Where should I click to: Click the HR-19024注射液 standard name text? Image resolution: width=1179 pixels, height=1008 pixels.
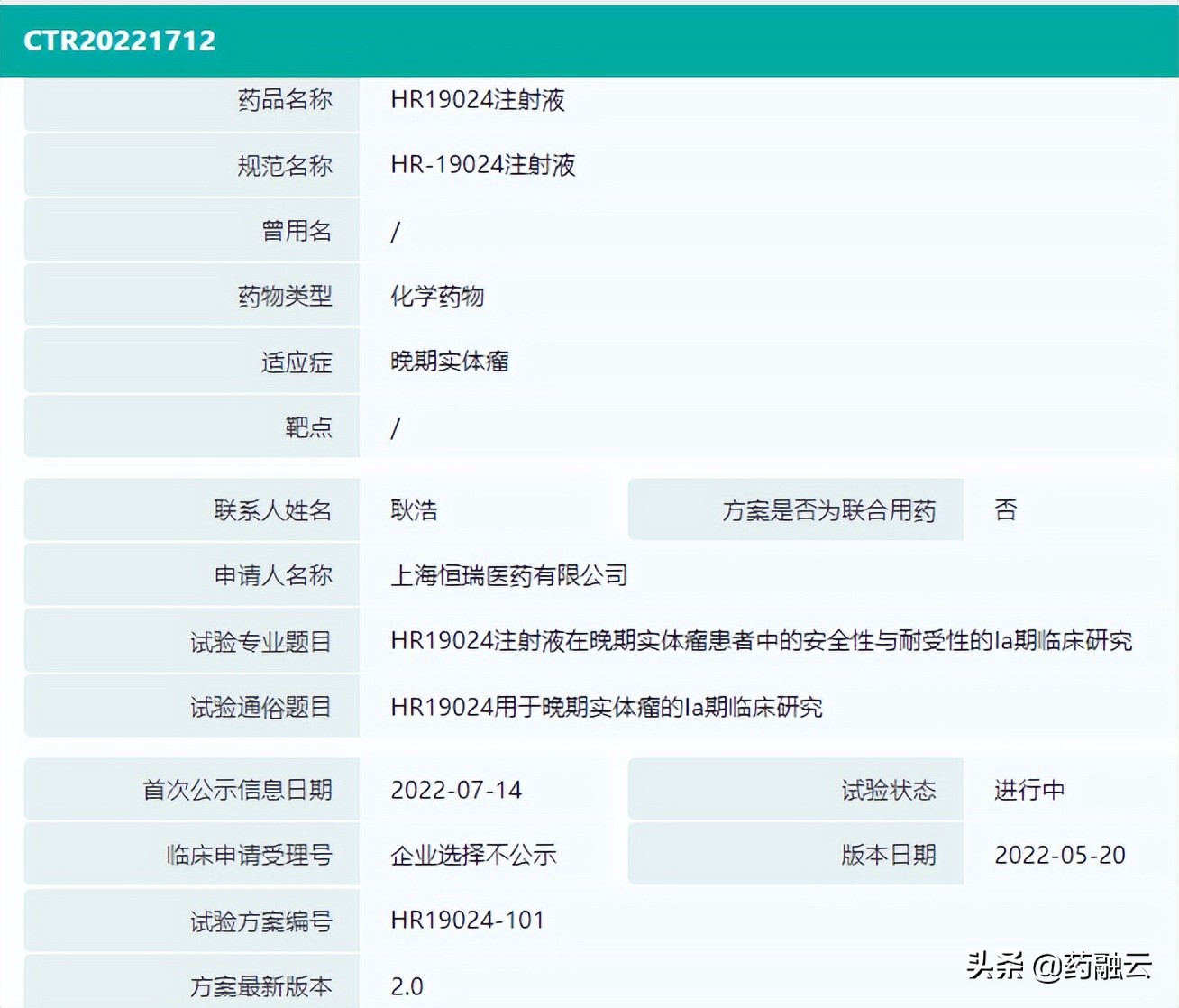(484, 166)
